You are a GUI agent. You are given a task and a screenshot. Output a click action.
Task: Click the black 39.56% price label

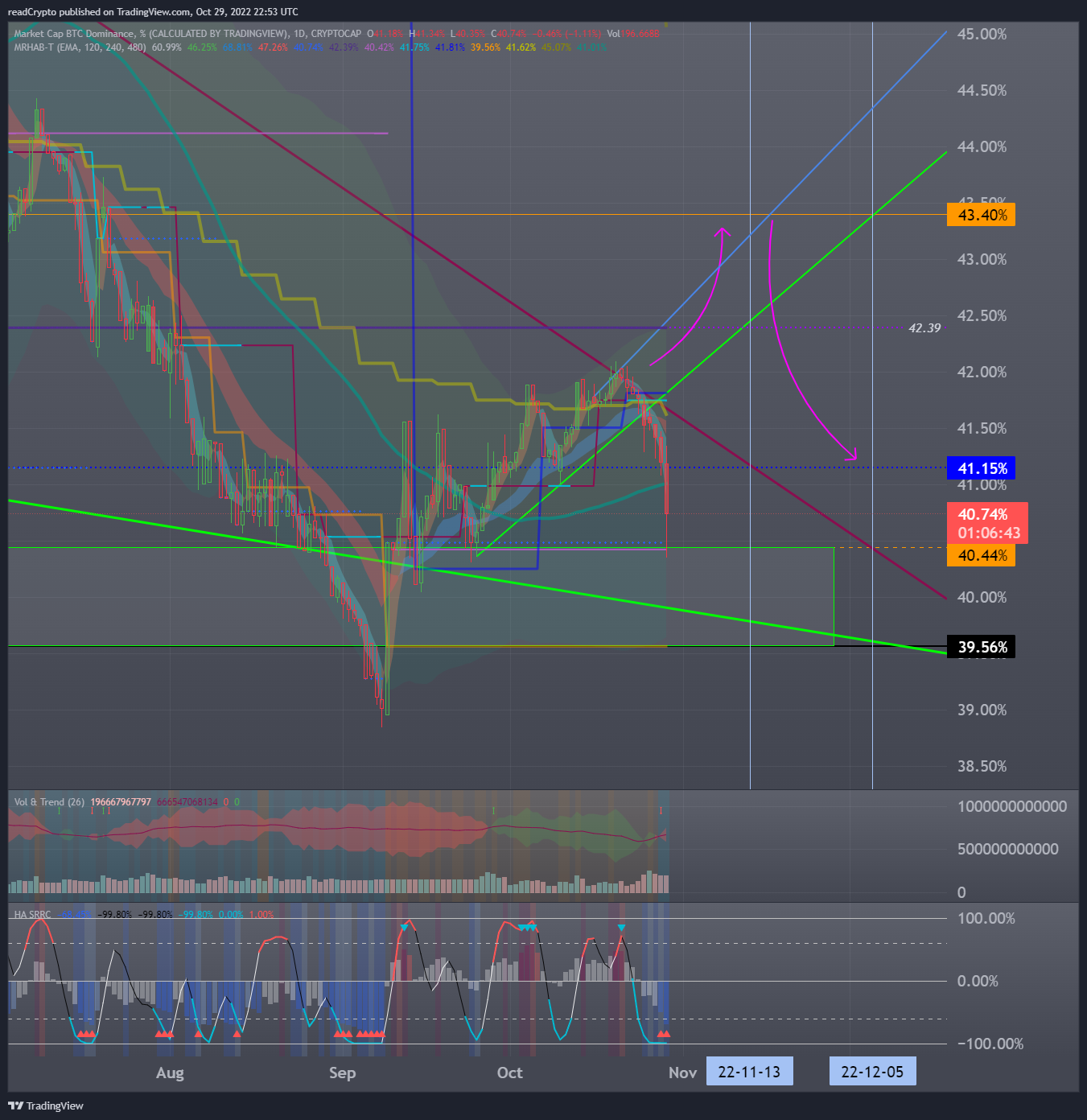pyautogui.click(x=982, y=647)
